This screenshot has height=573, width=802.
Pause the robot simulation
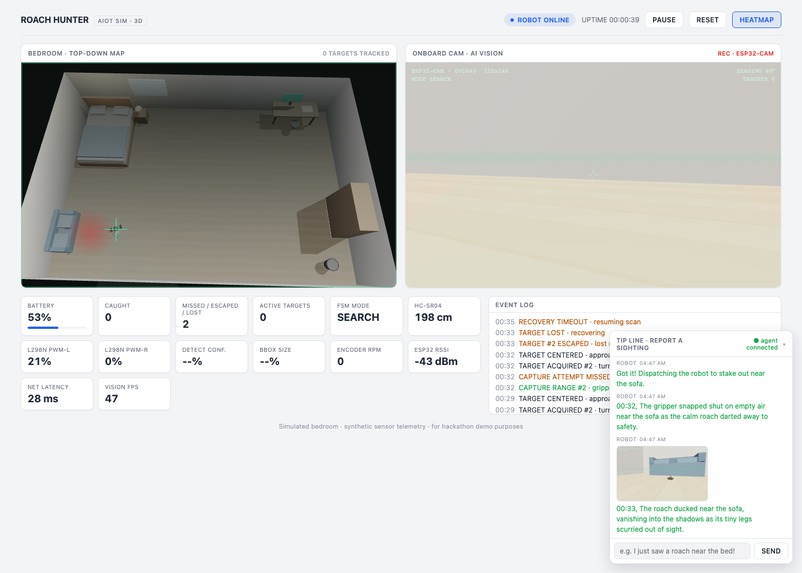(x=664, y=20)
